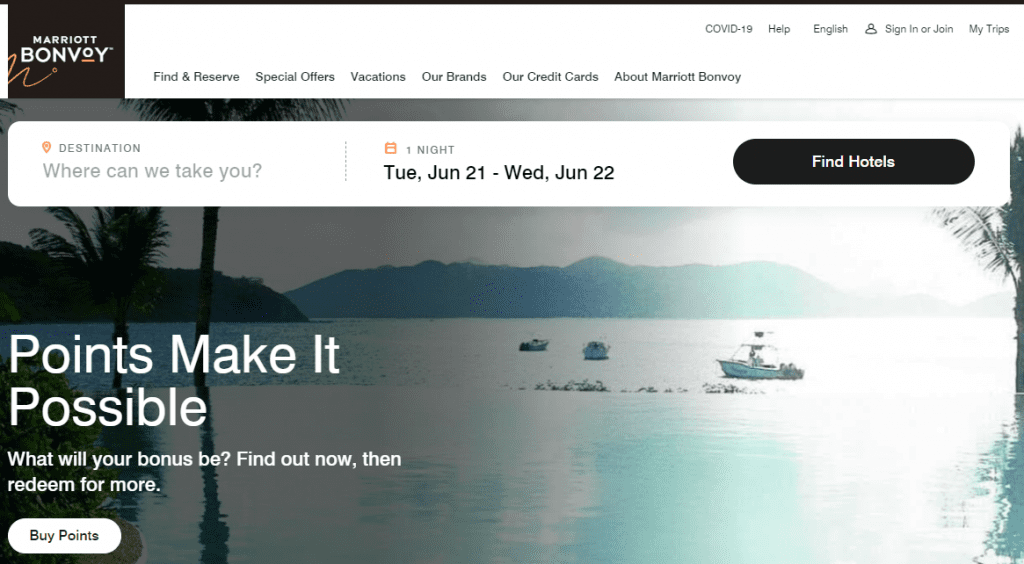Click the orange calendar icon

pyautogui.click(x=391, y=148)
